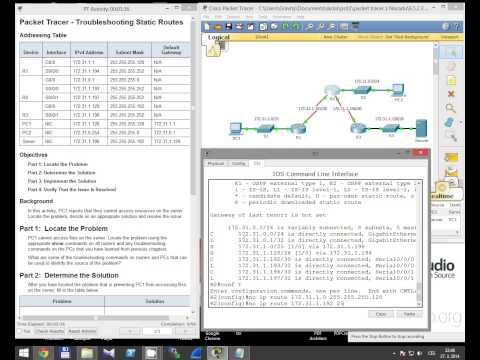480x360 pixels.
Task: Go to next instruction page button
Action: point(185,331)
